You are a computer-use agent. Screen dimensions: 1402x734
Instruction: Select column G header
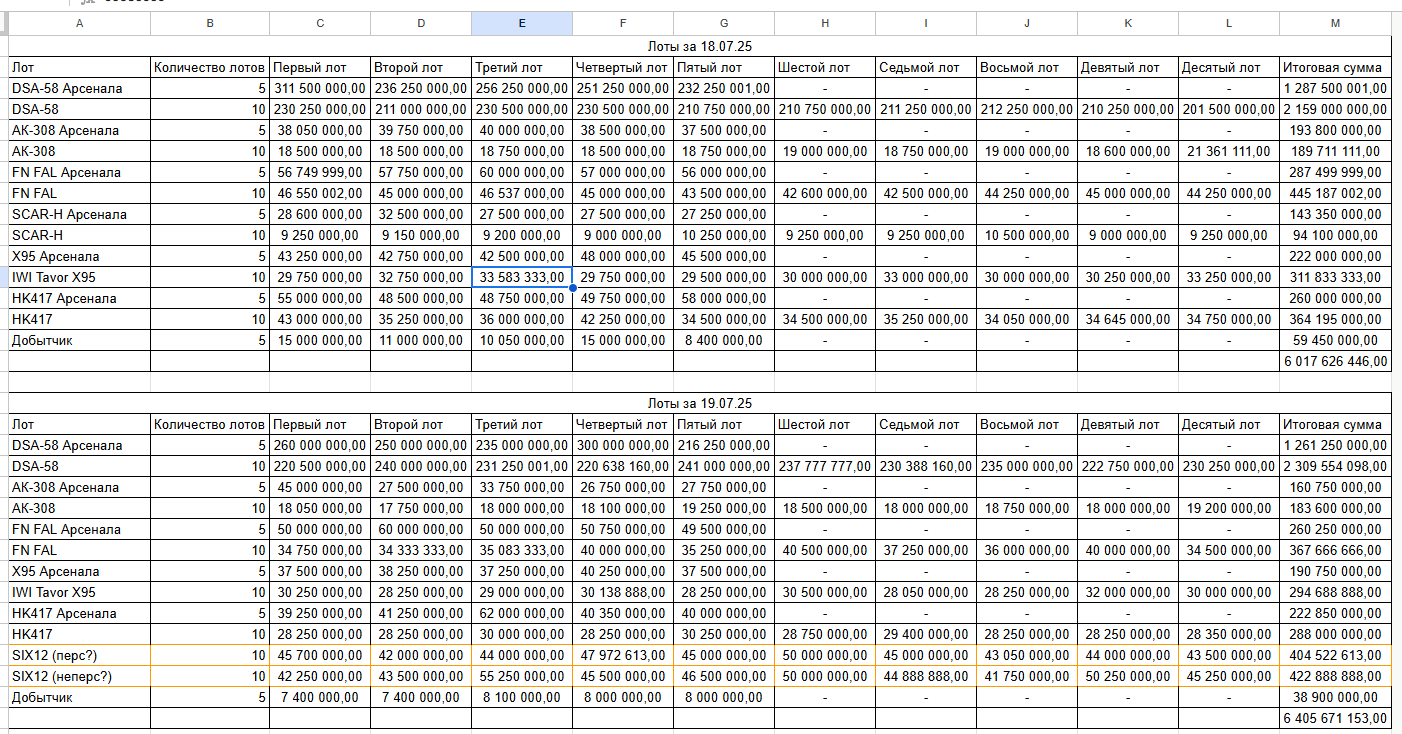724,23
